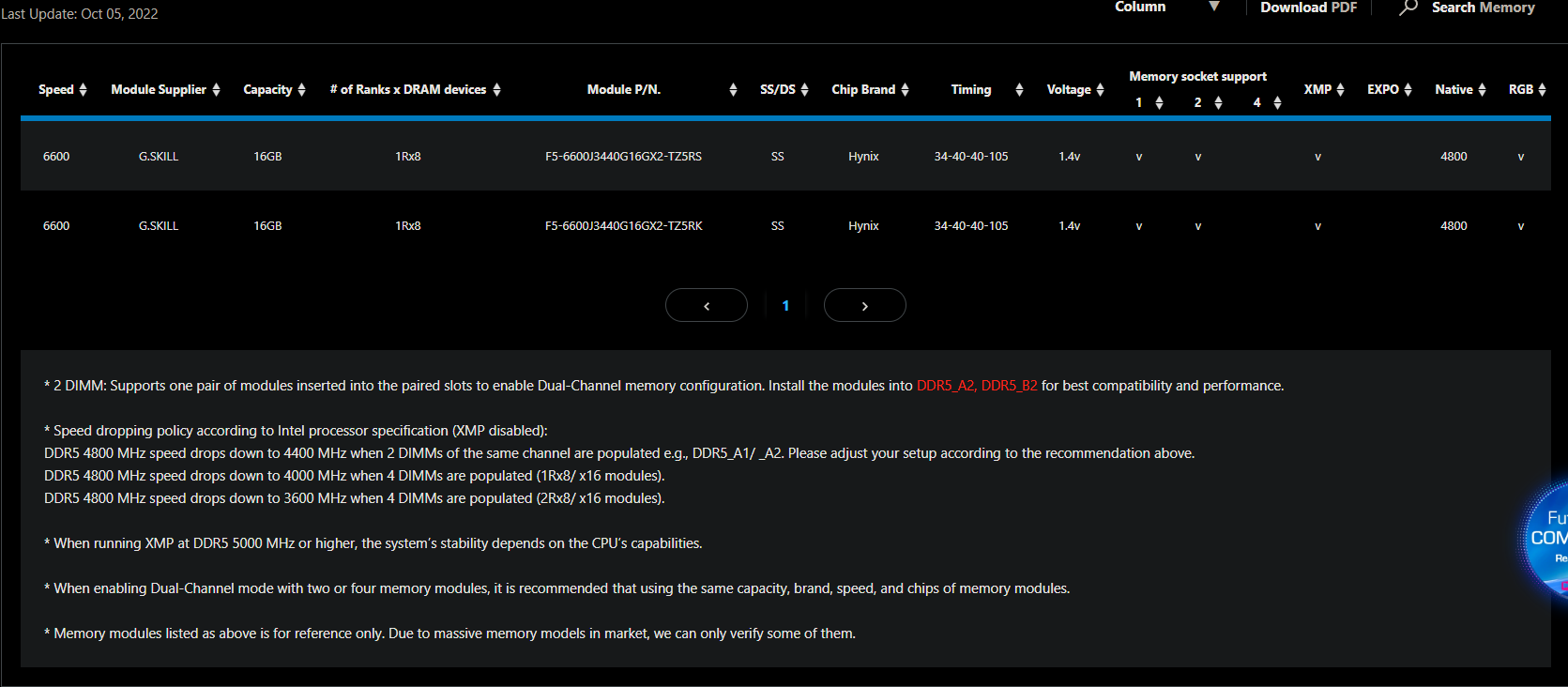Click Hynix in the TZ5RS row
Screen dimensions: 1568x687
click(863, 157)
